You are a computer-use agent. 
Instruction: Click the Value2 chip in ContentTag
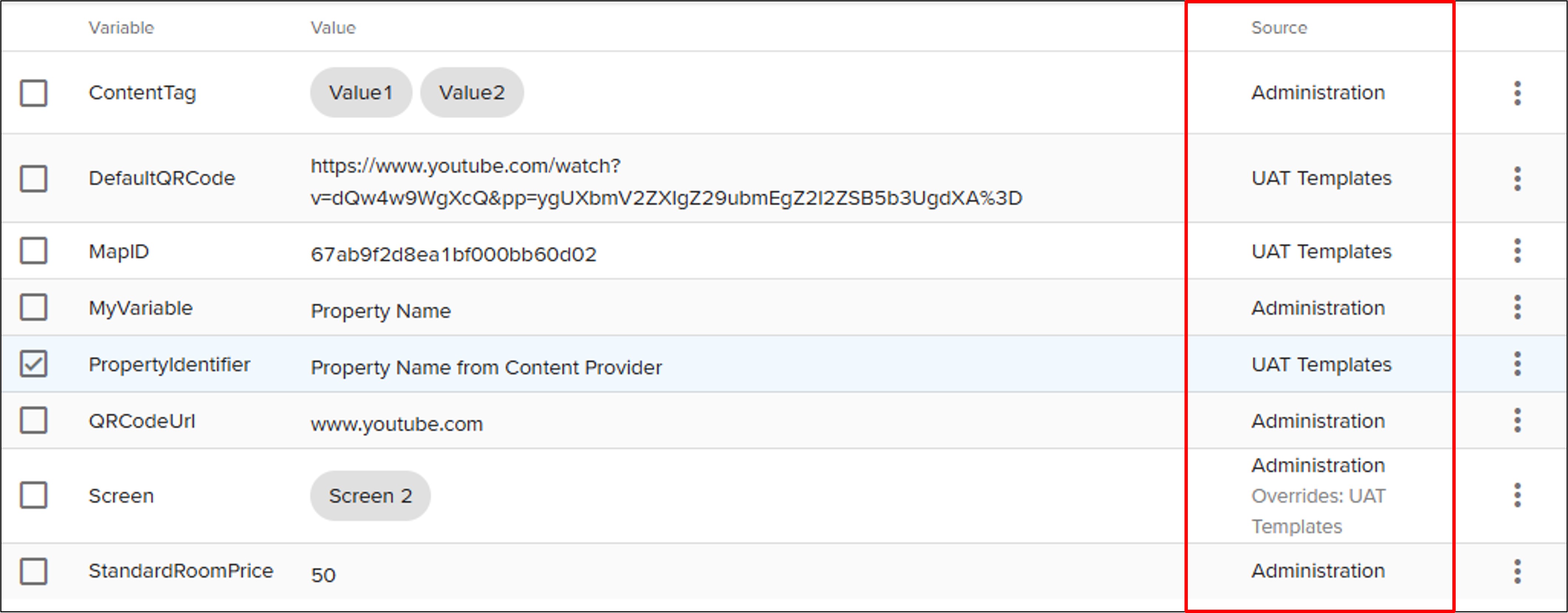click(472, 92)
